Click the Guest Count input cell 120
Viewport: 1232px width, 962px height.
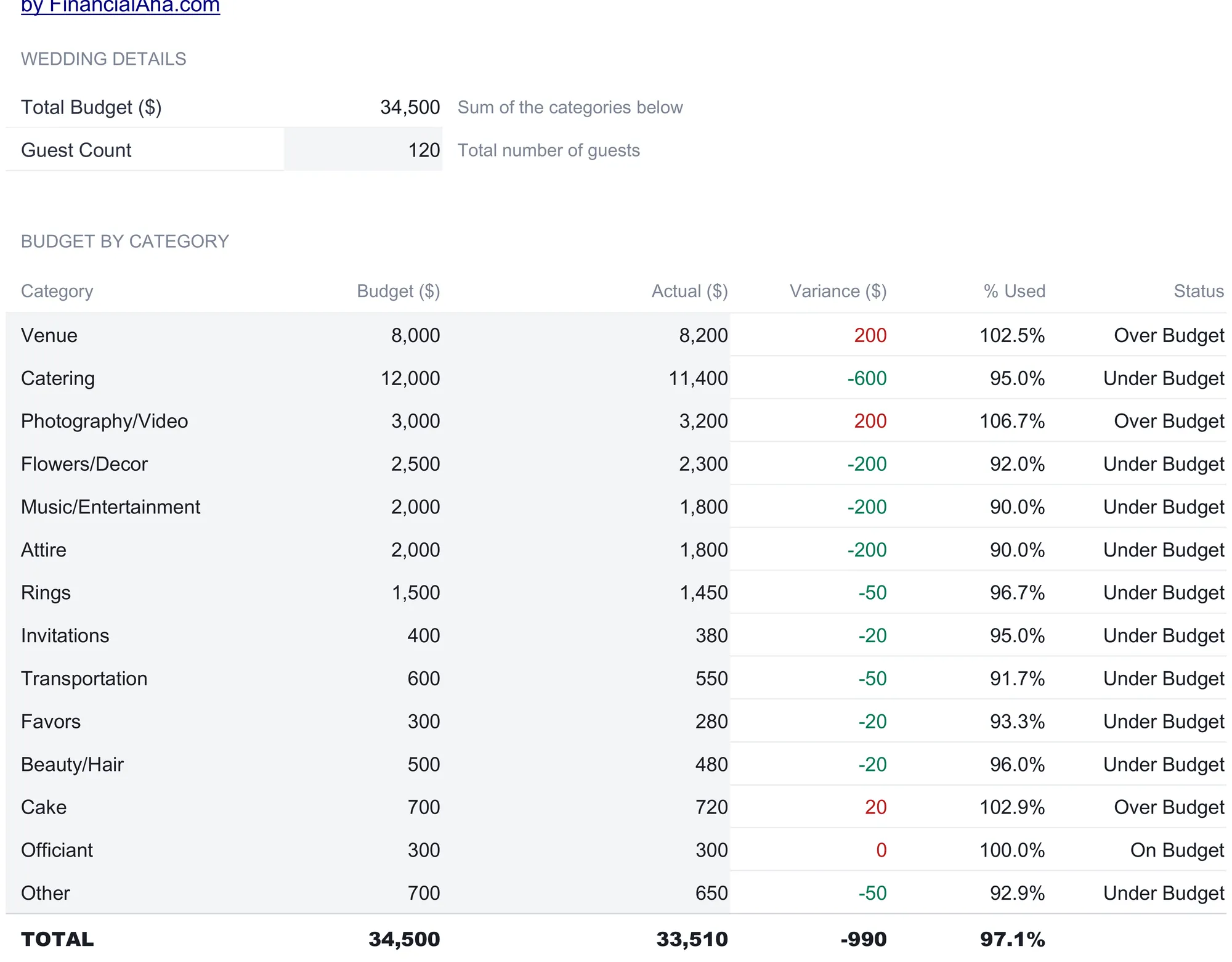pyautogui.click(x=363, y=150)
